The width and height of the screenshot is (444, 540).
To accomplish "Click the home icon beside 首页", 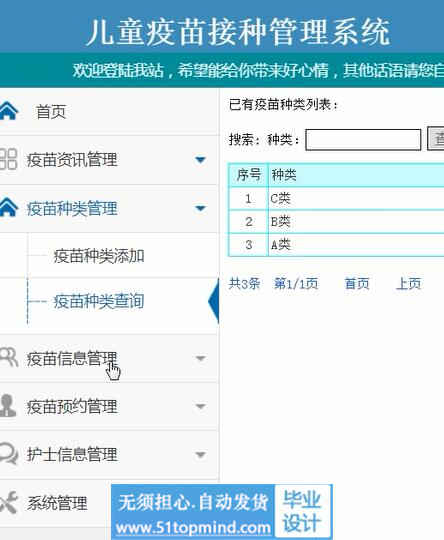I will tap(8, 111).
